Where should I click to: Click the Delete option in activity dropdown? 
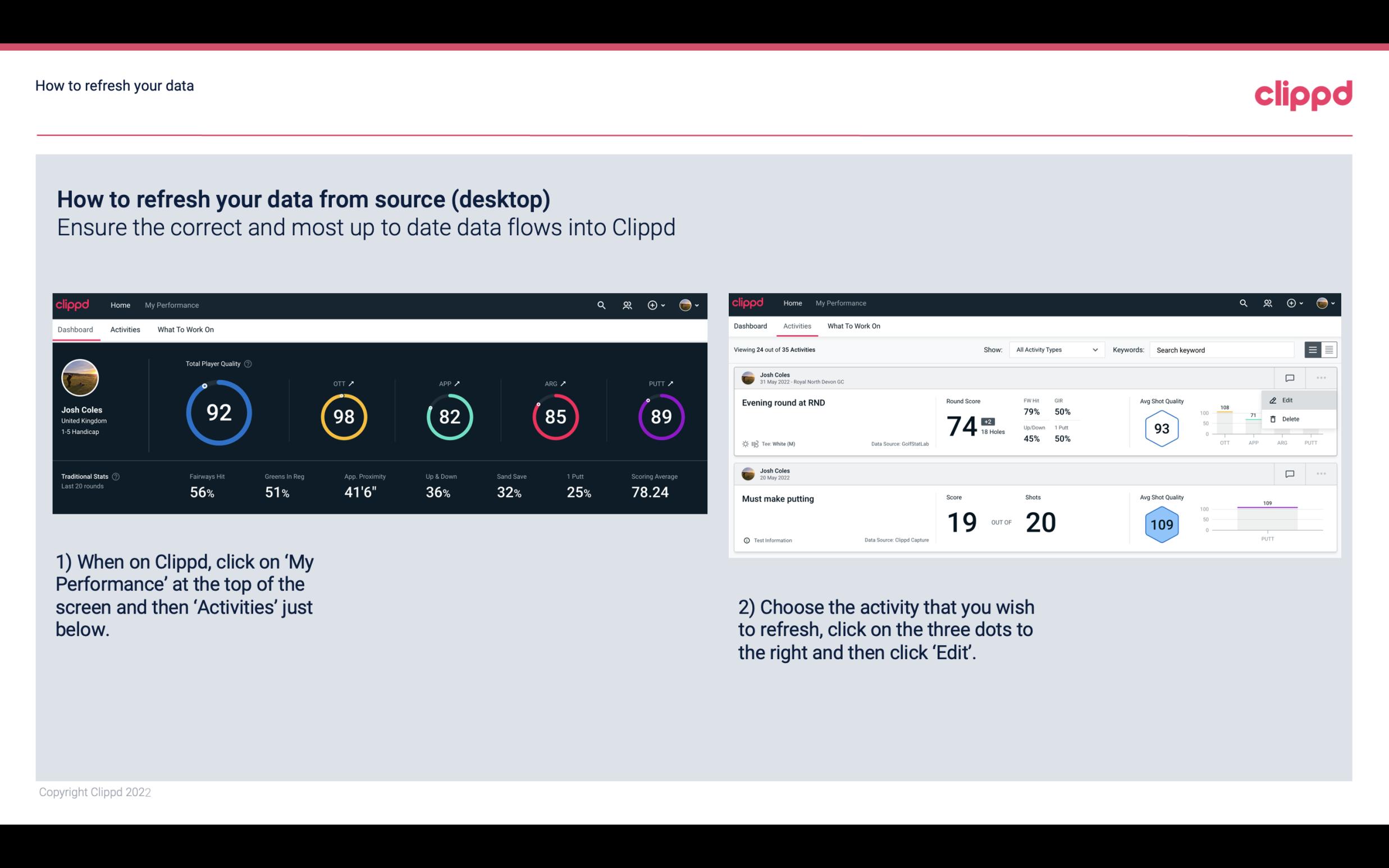click(1290, 418)
